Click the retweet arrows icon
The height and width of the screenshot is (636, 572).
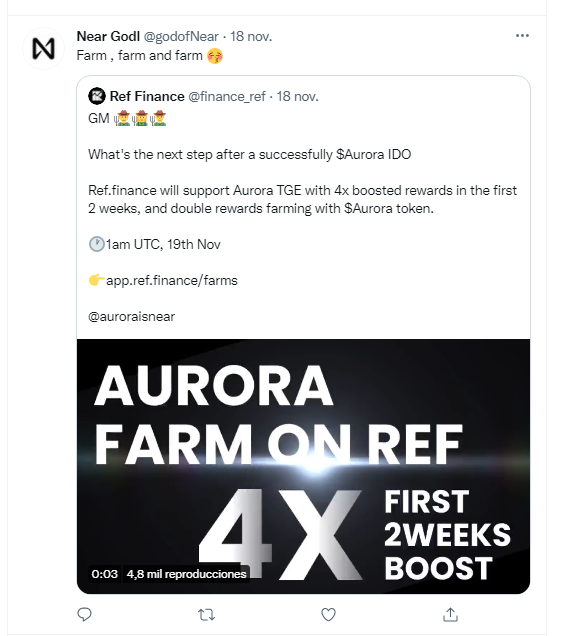[206, 615]
